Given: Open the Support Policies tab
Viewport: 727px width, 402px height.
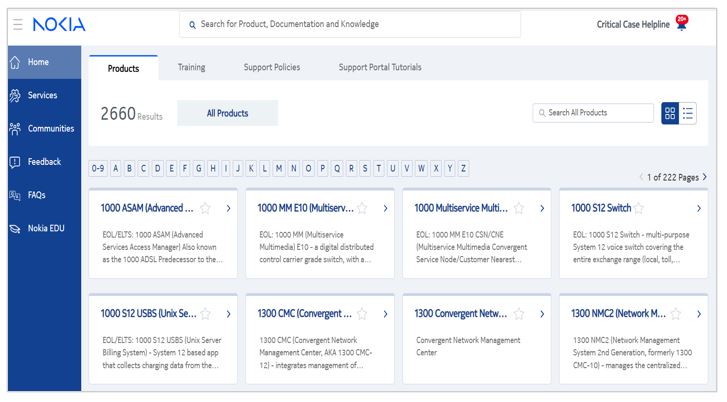Looking at the screenshot, I should [x=271, y=68].
